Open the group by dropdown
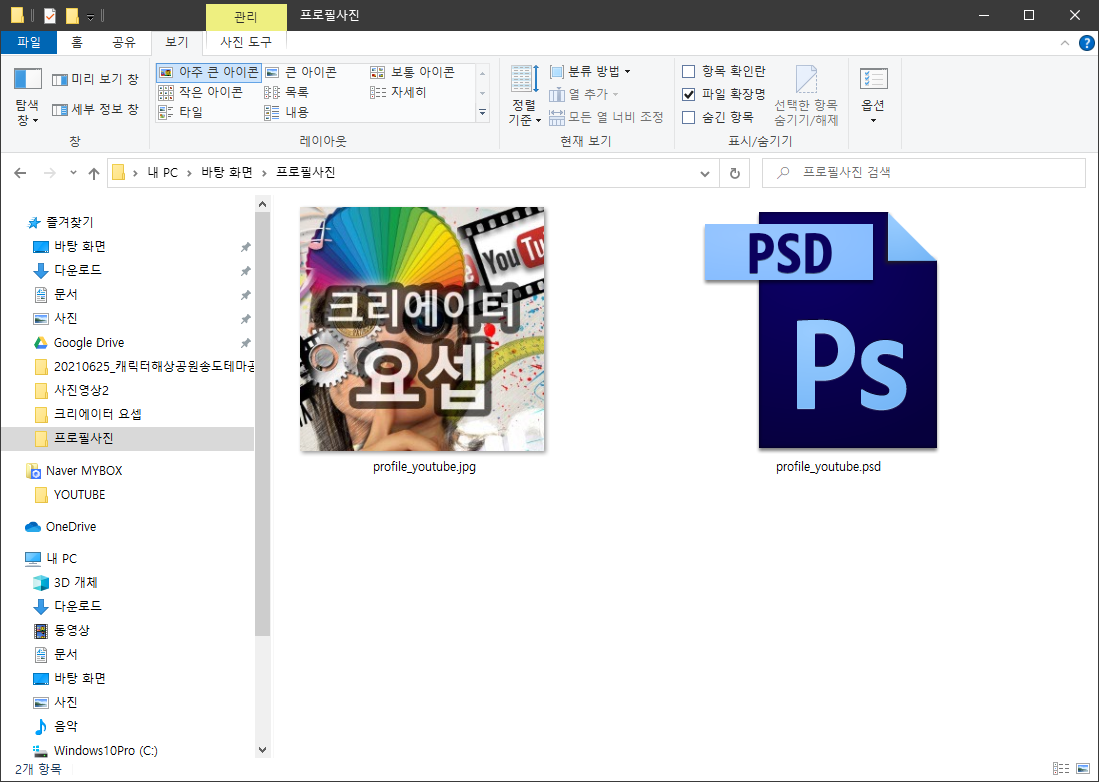Viewport: 1099px width, 782px height. tap(590, 71)
